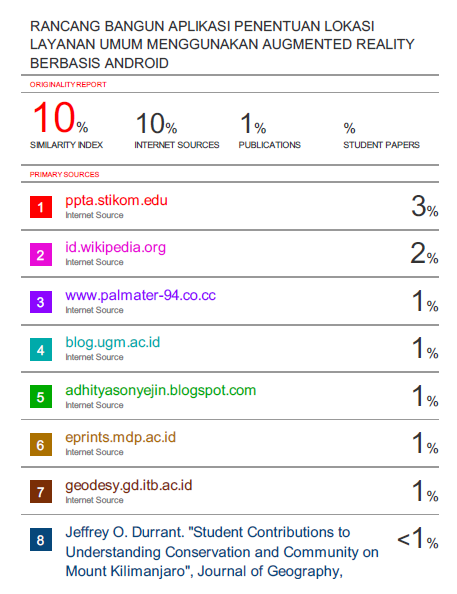The height and width of the screenshot is (594, 457).
Task: Click the teal number 4 source badge
Action: [41, 350]
